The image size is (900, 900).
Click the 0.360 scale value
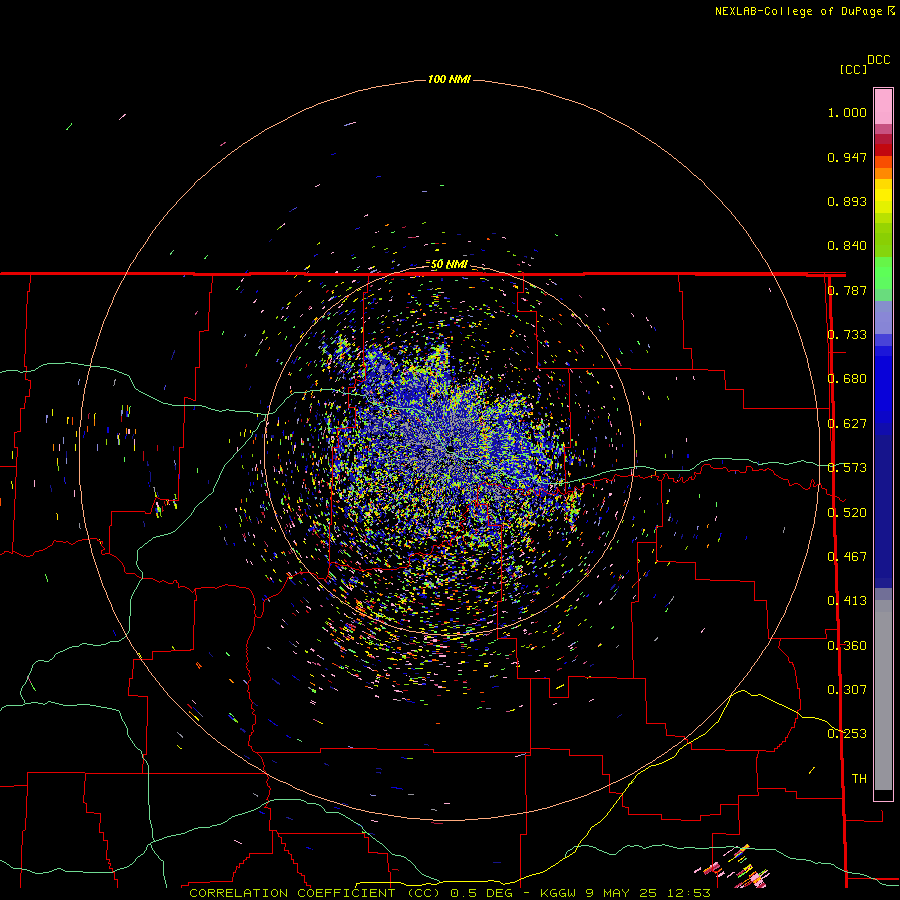tap(847, 646)
